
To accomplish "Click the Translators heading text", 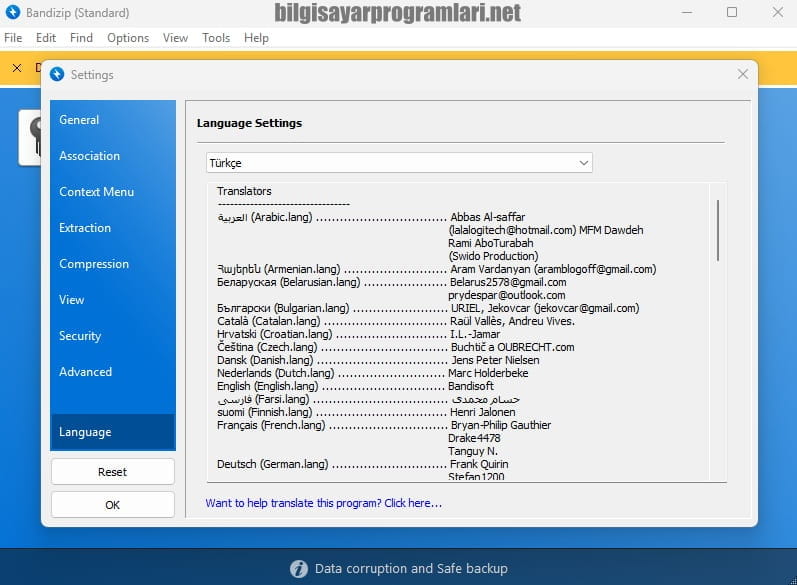I will pyautogui.click(x=244, y=191).
